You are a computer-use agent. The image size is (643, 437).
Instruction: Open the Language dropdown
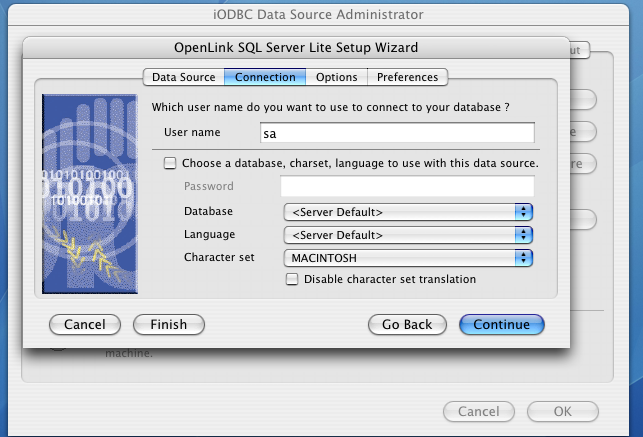[408, 235]
